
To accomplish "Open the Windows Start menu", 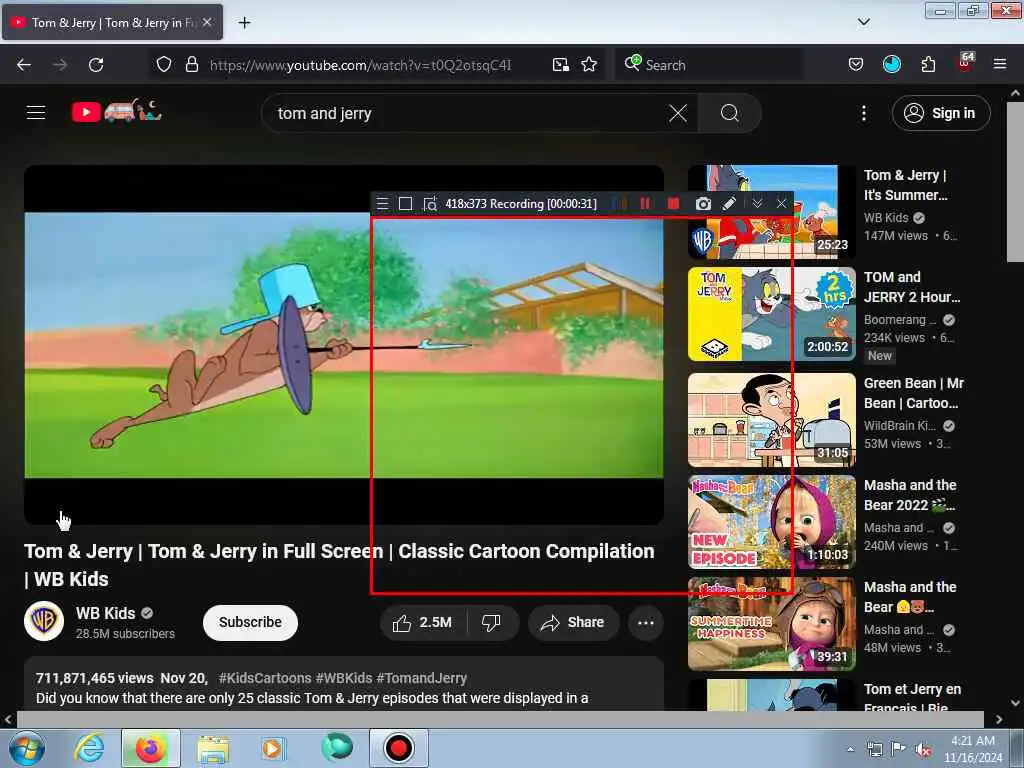I will tap(25, 748).
